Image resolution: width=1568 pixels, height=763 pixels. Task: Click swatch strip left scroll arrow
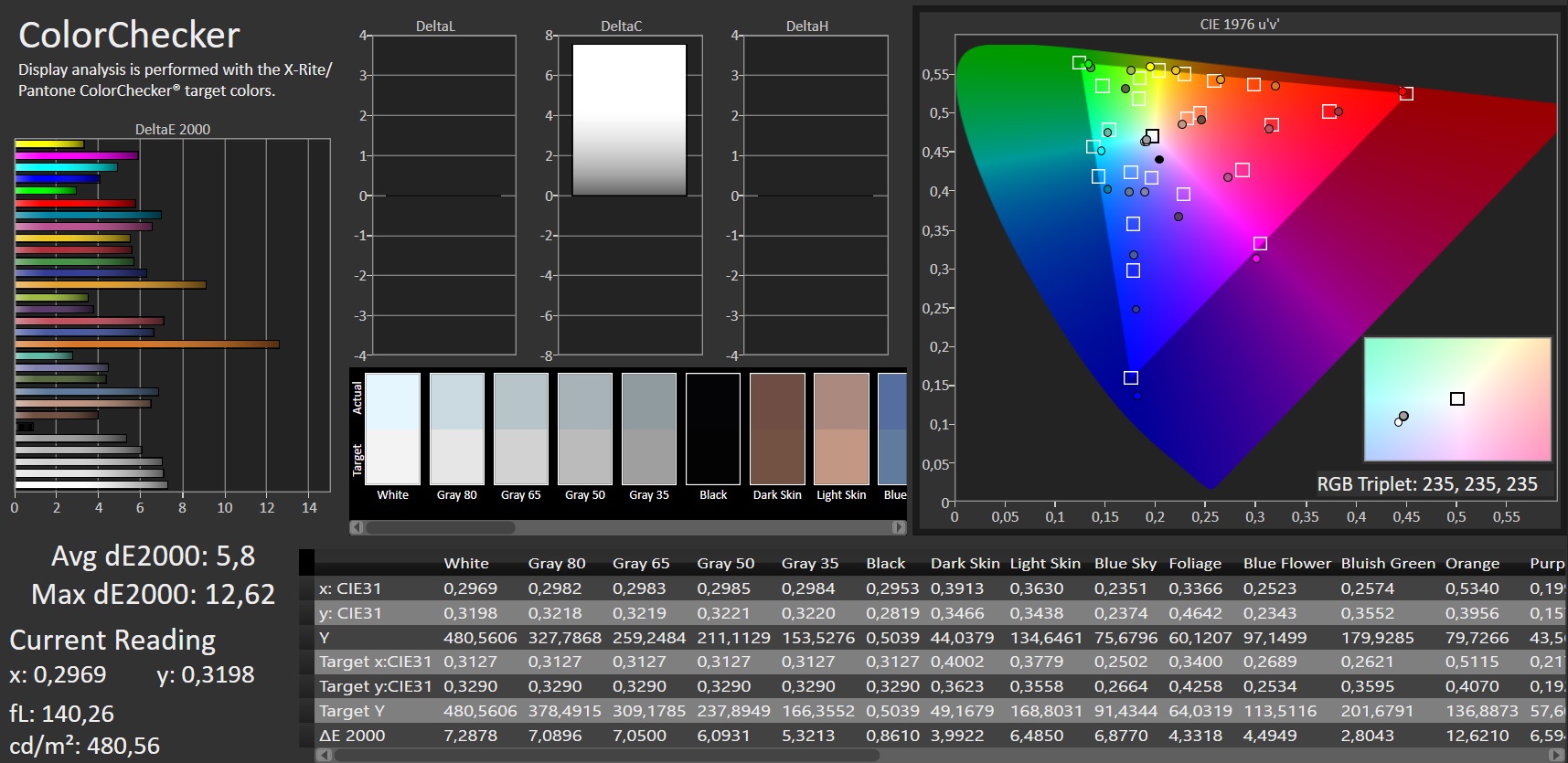click(x=357, y=527)
